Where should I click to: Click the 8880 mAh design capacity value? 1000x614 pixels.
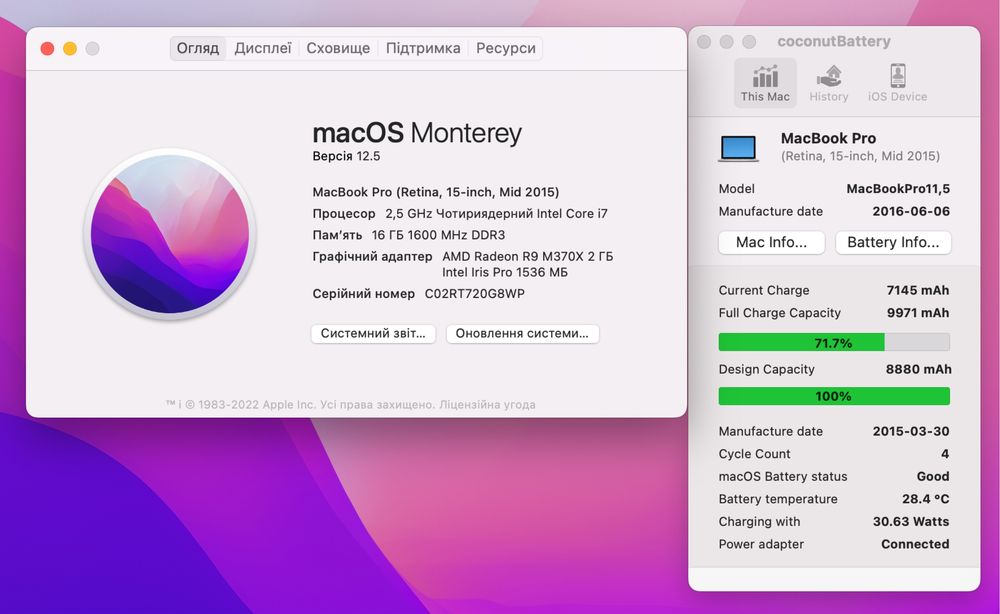[918, 369]
